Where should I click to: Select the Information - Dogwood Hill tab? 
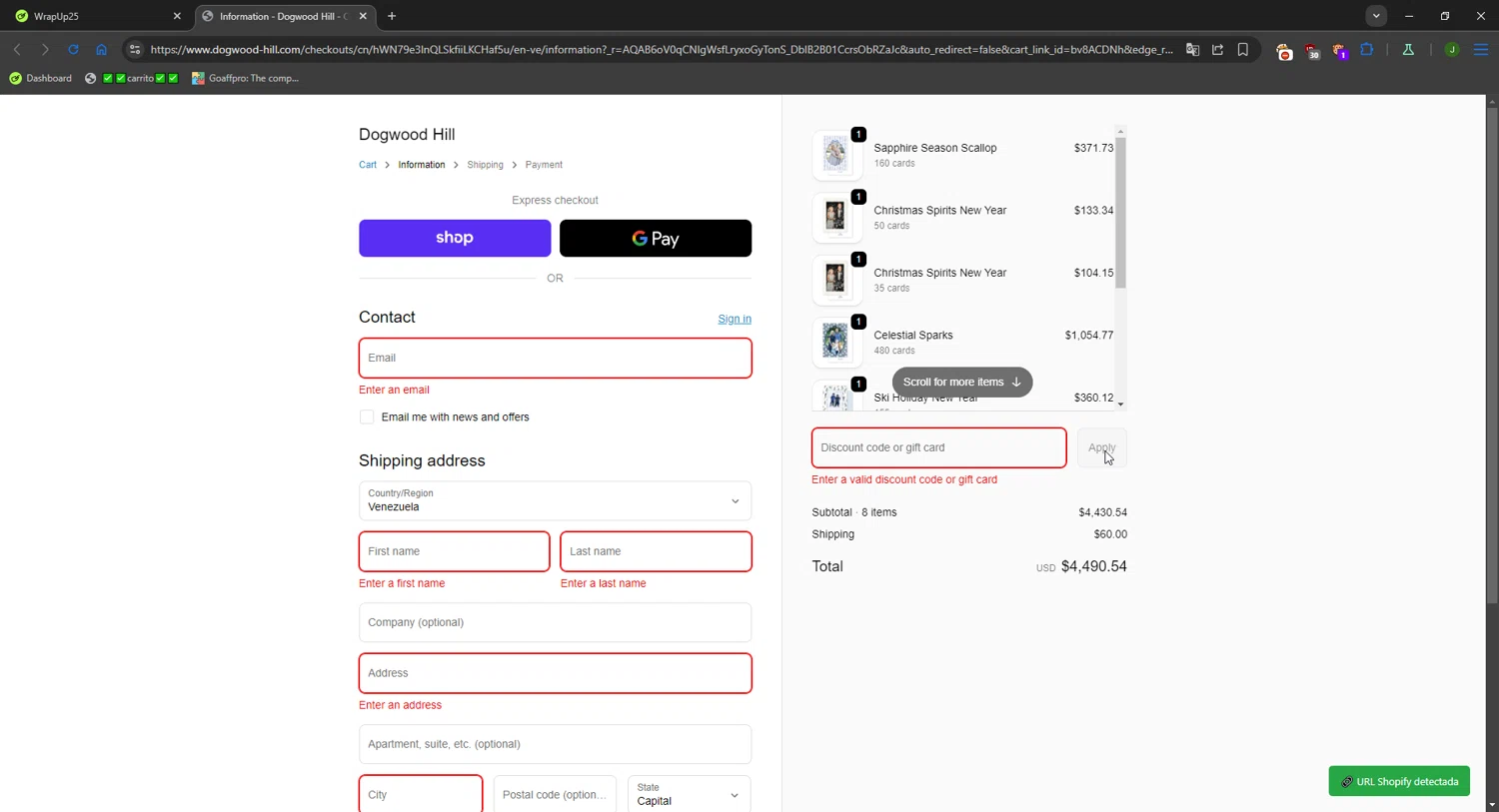tap(283, 16)
